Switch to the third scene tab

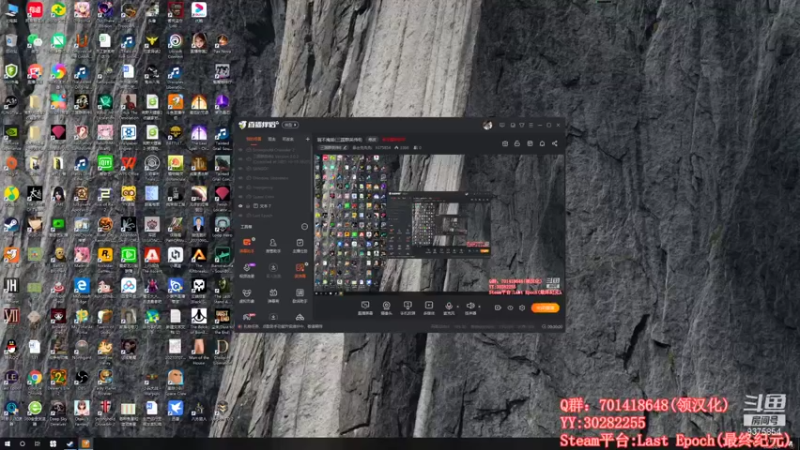tap(288, 139)
